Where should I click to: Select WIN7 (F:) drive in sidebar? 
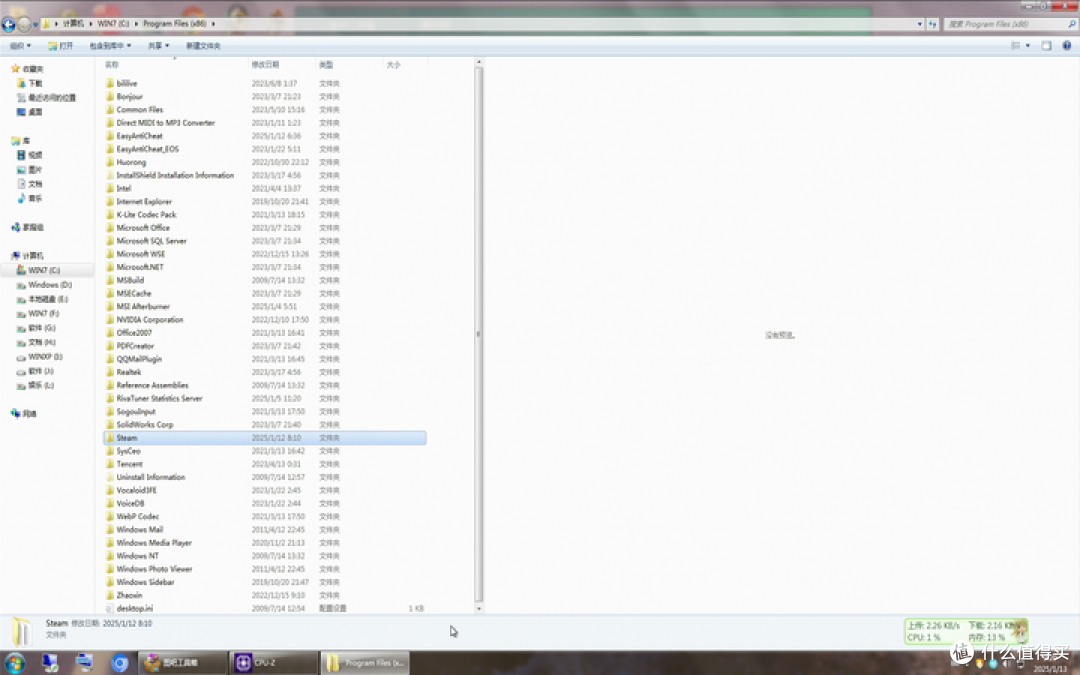click(x=39, y=313)
